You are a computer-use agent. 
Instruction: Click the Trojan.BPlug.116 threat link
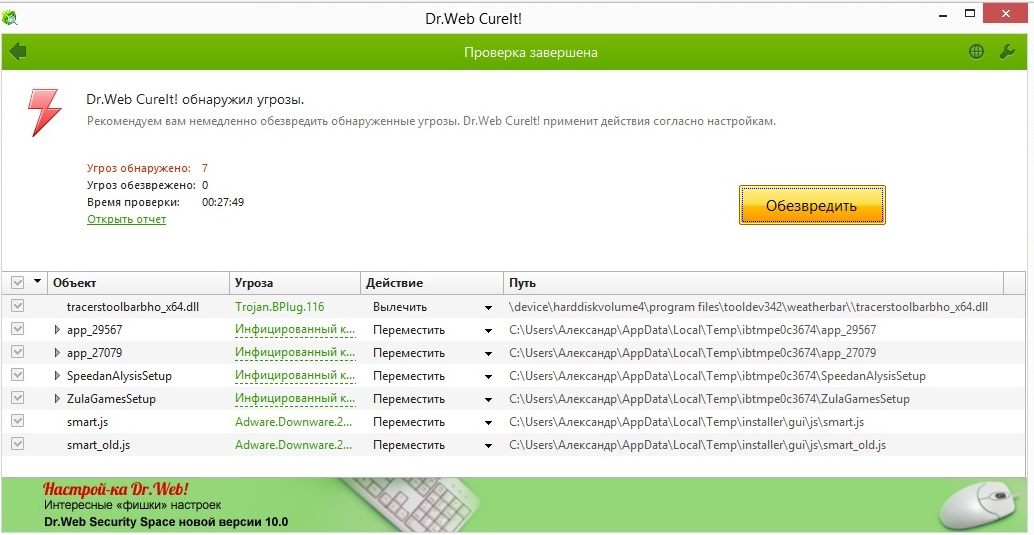(x=280, y=307)
